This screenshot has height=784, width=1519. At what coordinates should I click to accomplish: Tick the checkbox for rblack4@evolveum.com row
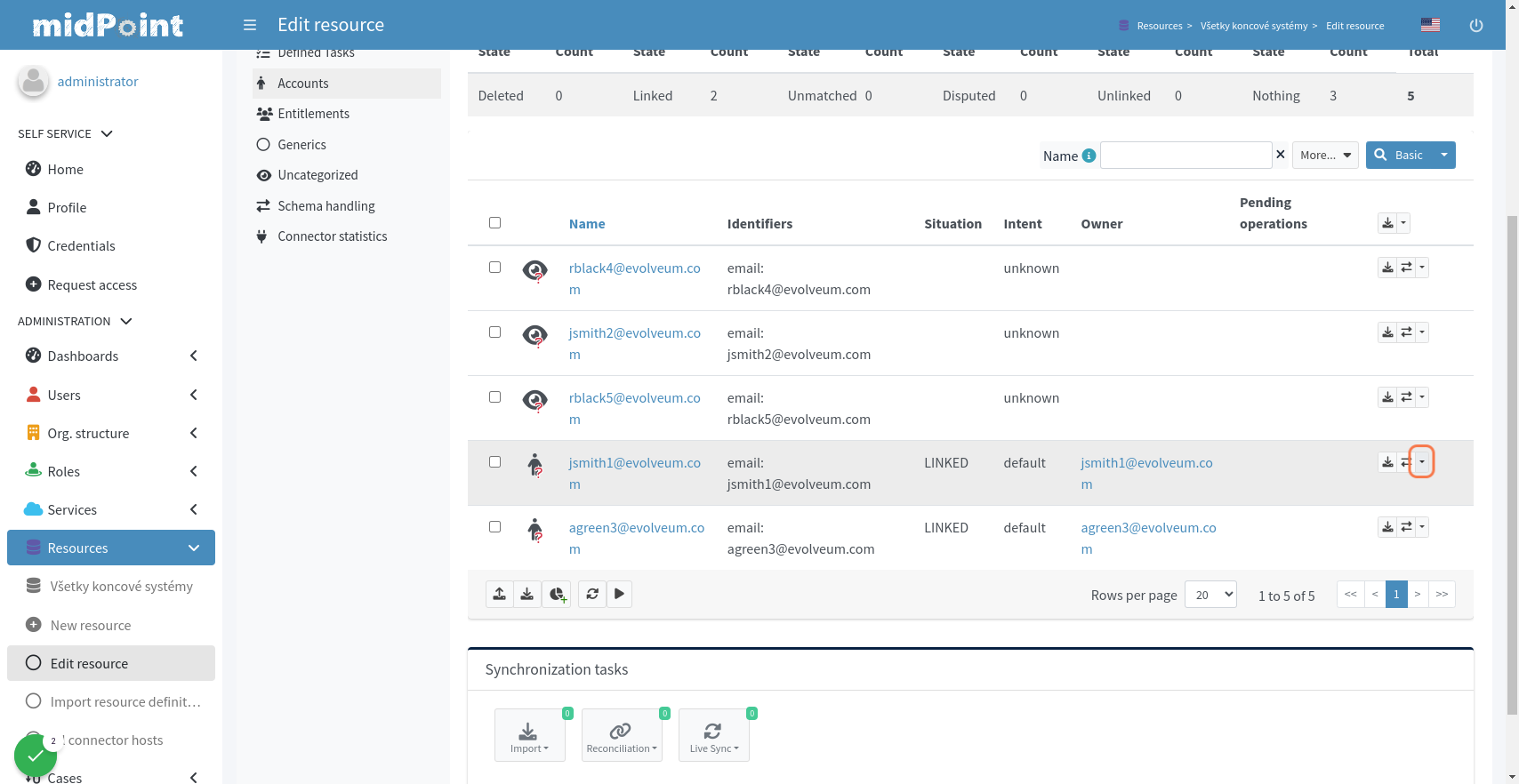click(x=495, y=268)
